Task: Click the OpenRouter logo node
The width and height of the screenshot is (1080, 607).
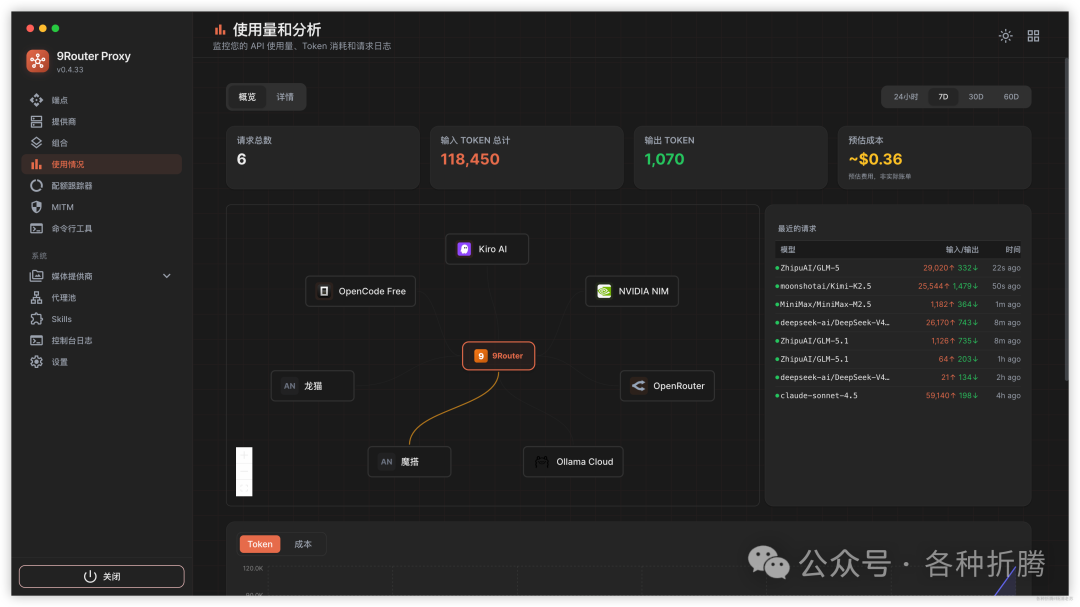Action: 638,385
